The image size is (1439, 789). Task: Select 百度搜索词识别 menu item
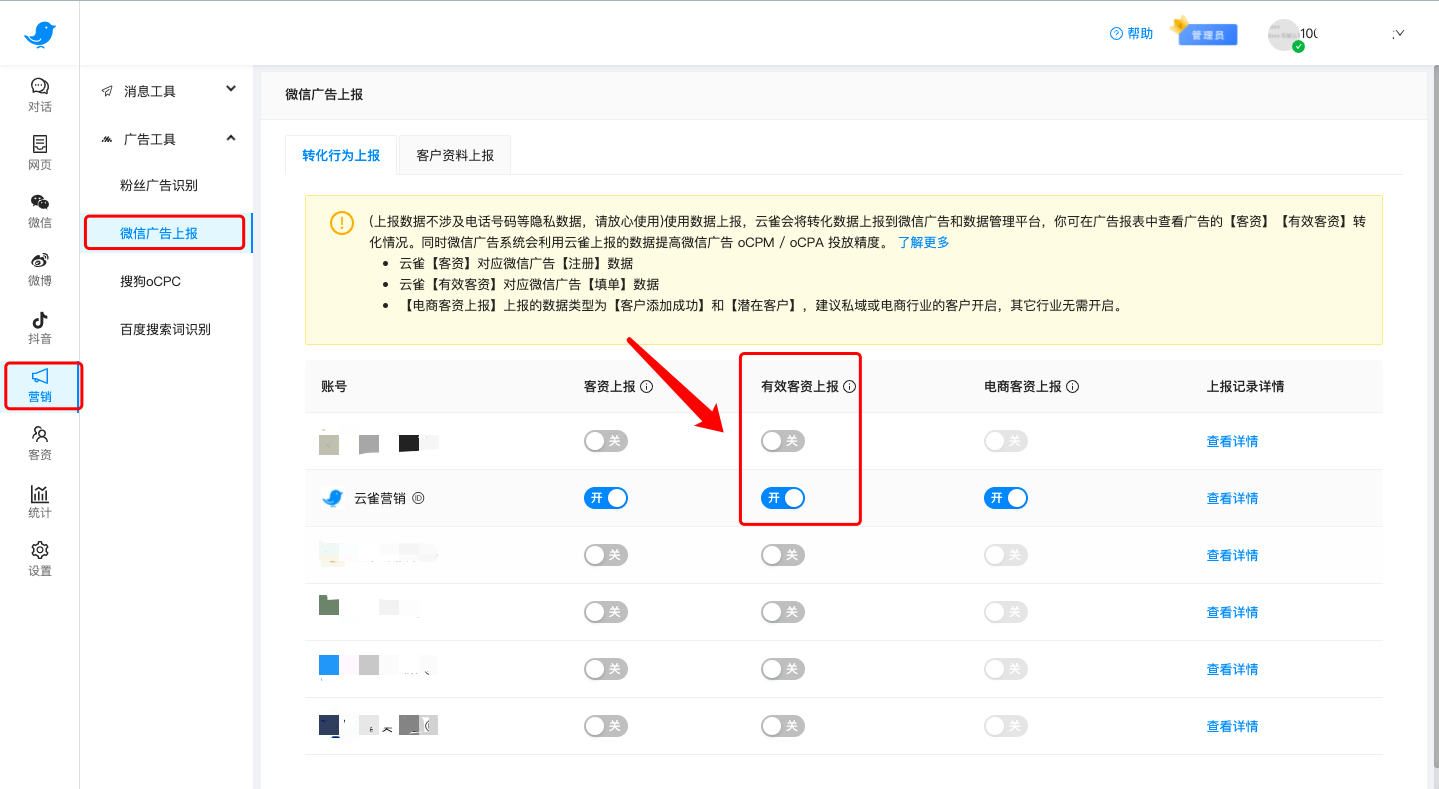tap(166, 329)
